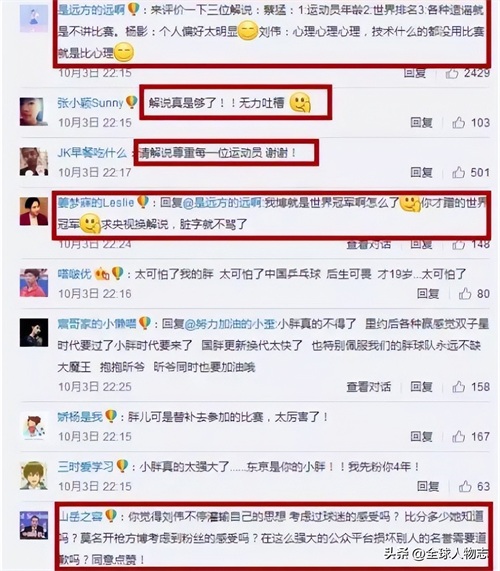Like the comment with 80 likes
The height and width of the screenshot is (571, 500).
click(x=465, y=294)
